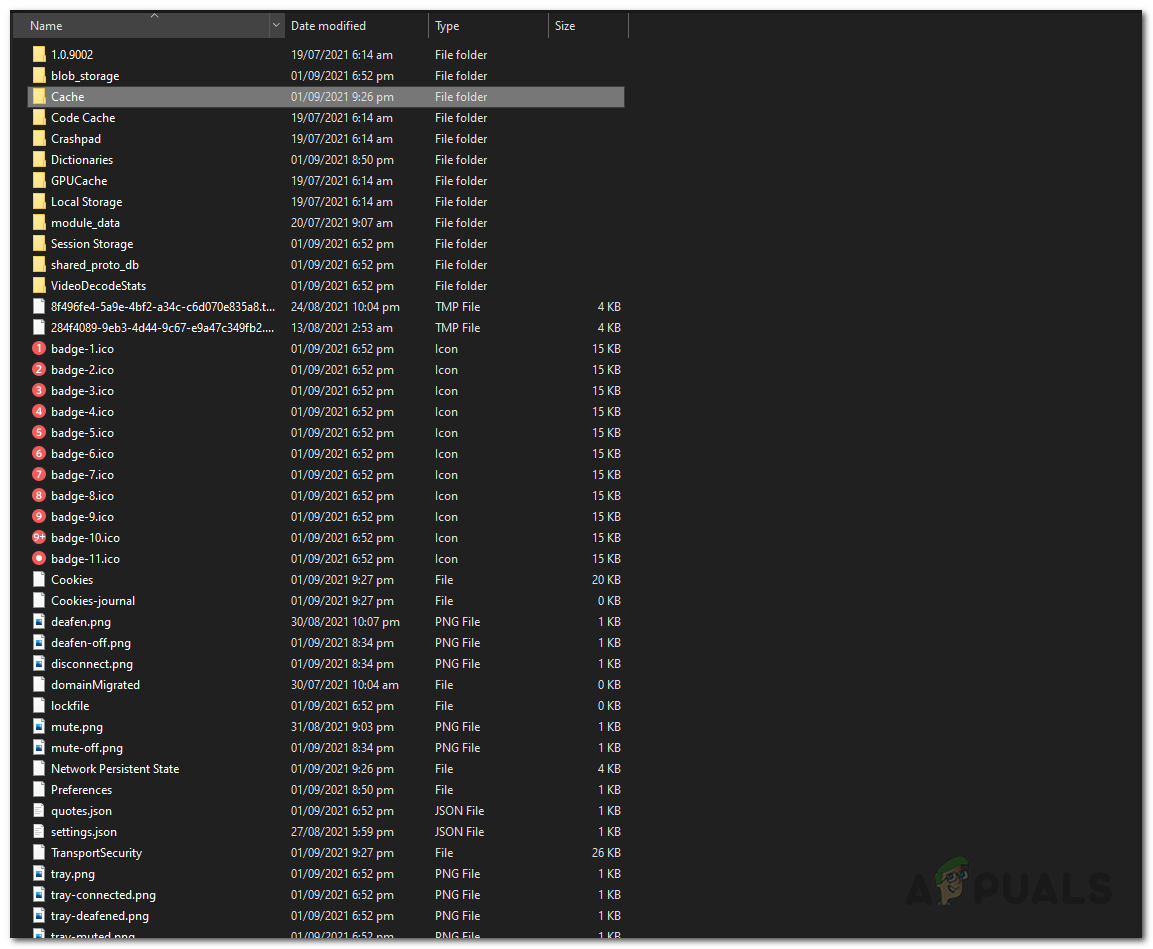Click the deafen.png file icon

click(x=39, y=622)
